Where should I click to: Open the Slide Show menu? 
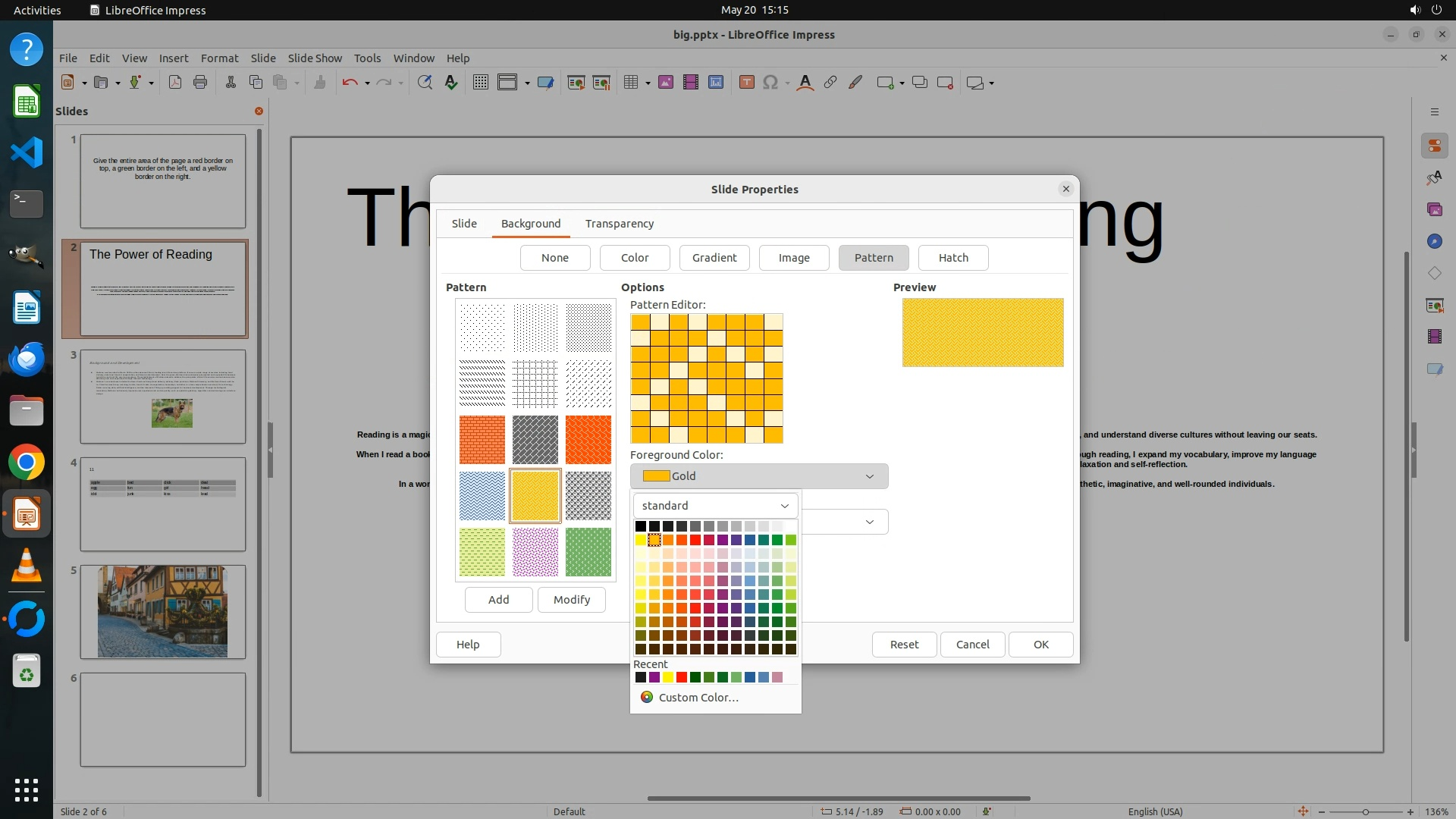pos(315,58)
